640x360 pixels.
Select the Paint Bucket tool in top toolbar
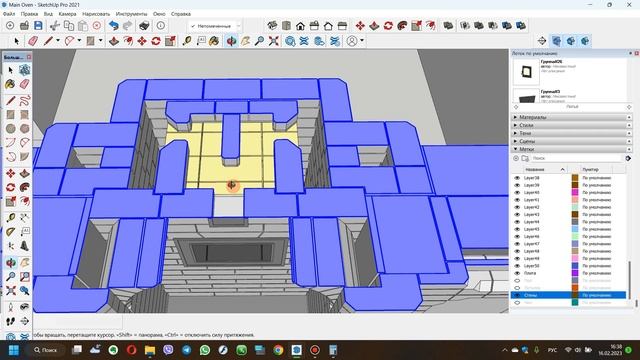coord(214,41)
